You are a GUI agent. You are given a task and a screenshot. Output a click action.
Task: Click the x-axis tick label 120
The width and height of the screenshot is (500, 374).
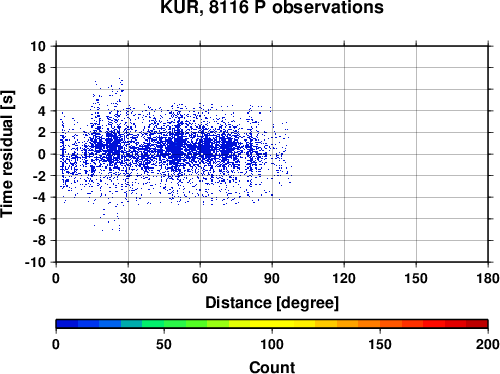(x=344, y=278)
